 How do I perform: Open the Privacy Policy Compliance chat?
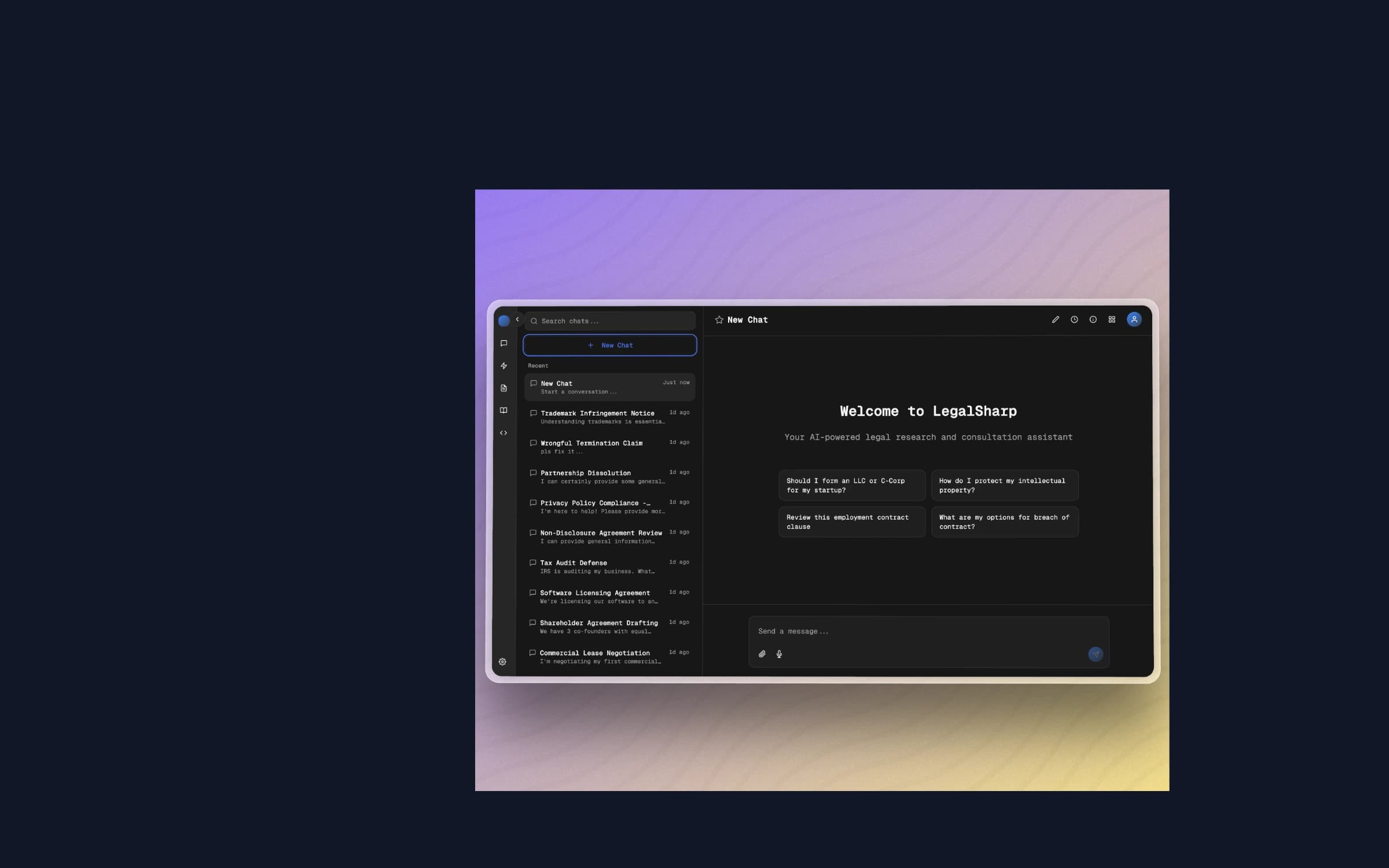[x=610, y=507]
